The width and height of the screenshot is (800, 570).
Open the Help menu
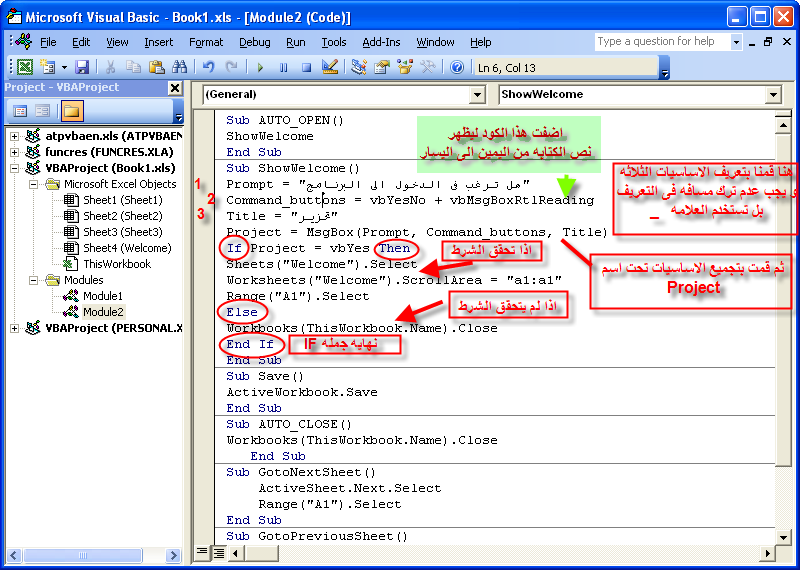coord(480,42)
